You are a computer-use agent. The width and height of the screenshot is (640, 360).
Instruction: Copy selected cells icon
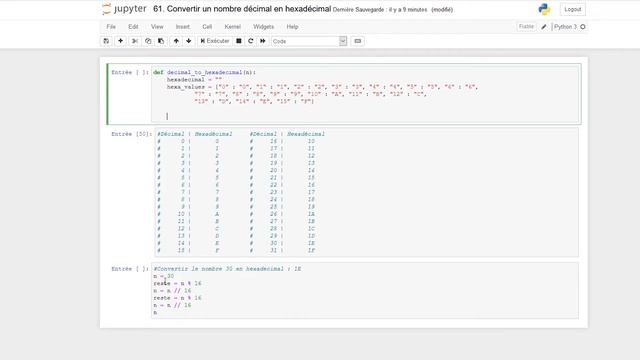pos(148,41)
